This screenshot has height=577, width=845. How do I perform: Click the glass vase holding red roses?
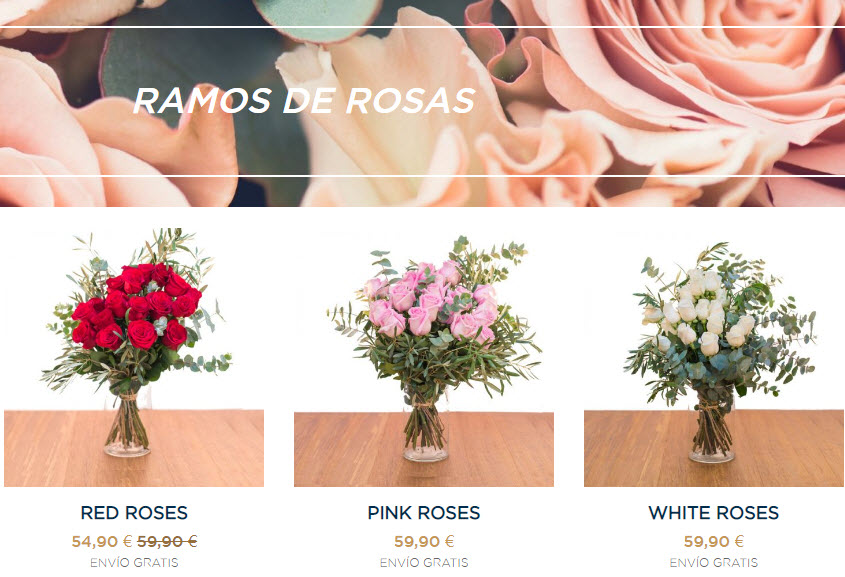coord(127,424)
